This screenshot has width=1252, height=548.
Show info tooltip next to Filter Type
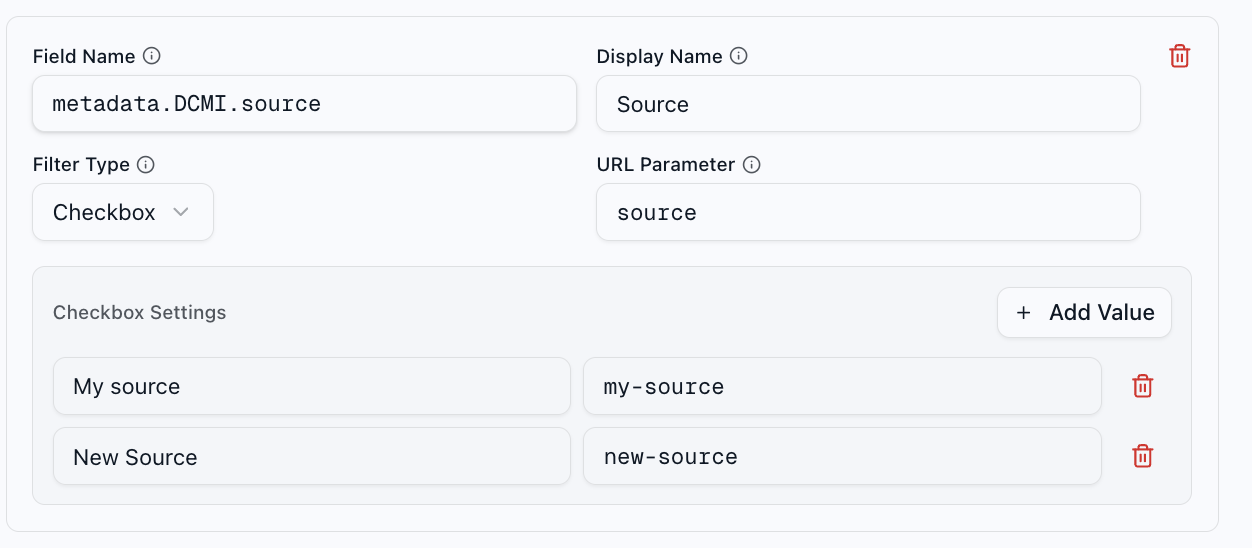pos(146,164)
